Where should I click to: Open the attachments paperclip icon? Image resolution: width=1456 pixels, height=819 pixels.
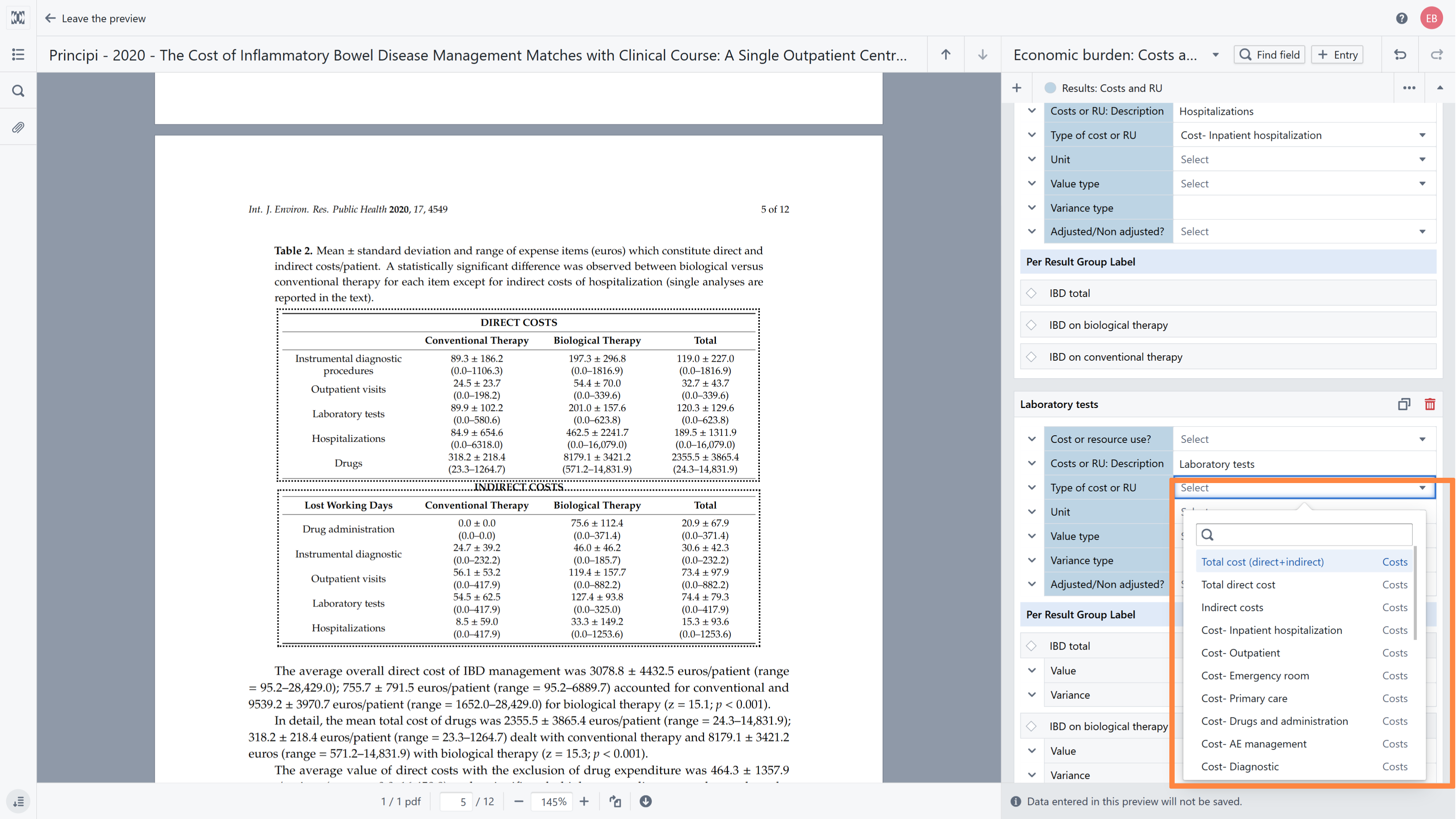coord(18,127)
